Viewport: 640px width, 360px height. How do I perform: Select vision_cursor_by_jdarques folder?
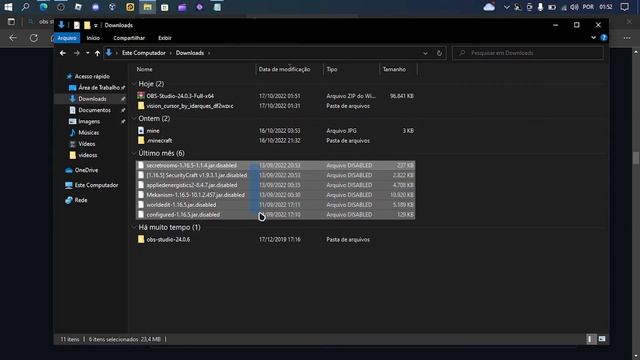(x=190, y=106)
